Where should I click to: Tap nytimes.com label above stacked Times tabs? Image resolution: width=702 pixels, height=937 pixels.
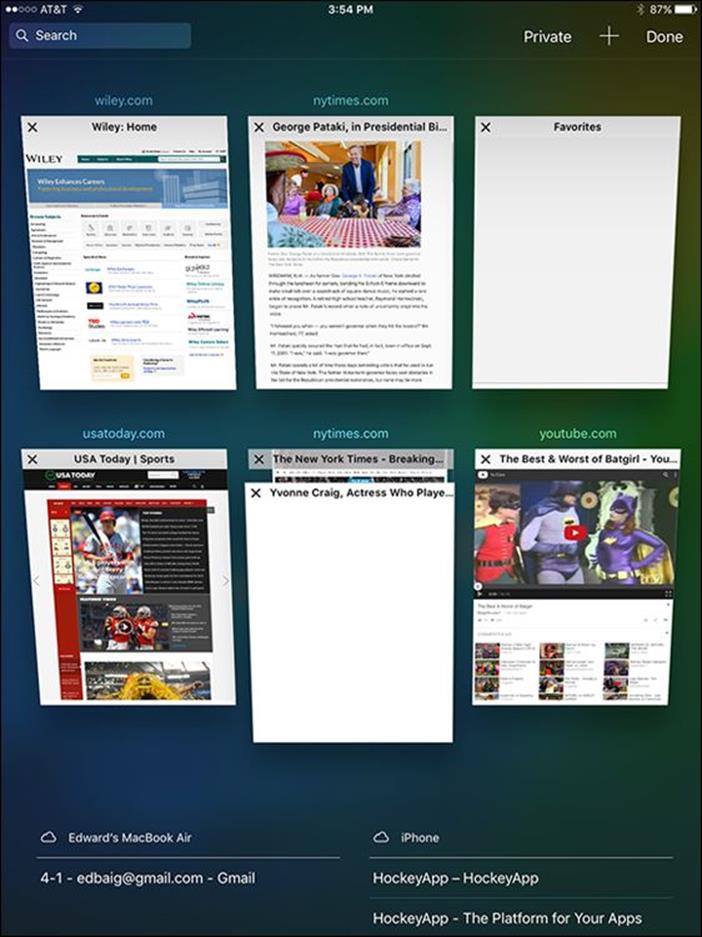351,433
